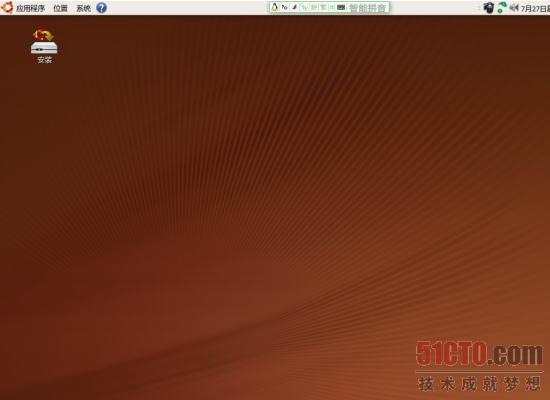
Task: Click the Ubuntu logo on the panel
Action: click(7, 7)
